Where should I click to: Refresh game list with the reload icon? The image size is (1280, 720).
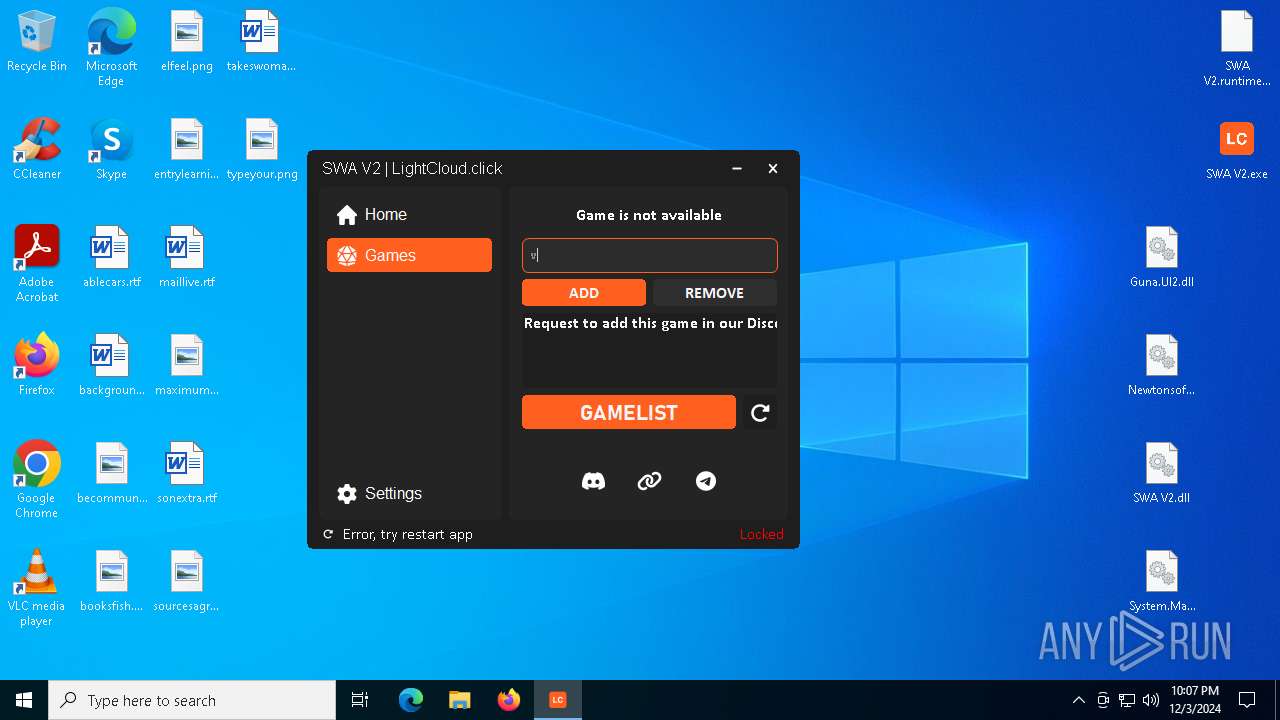pos(760,413)
